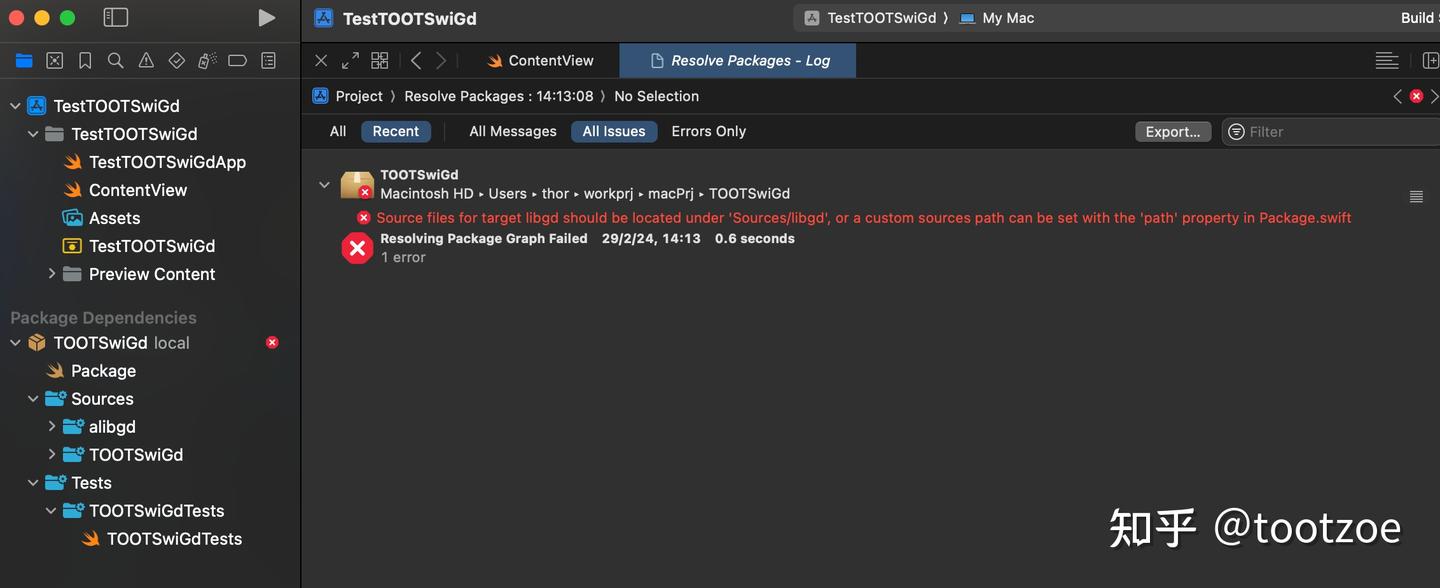Click the back navigation chevron in the jump bar

coord(416,60)
